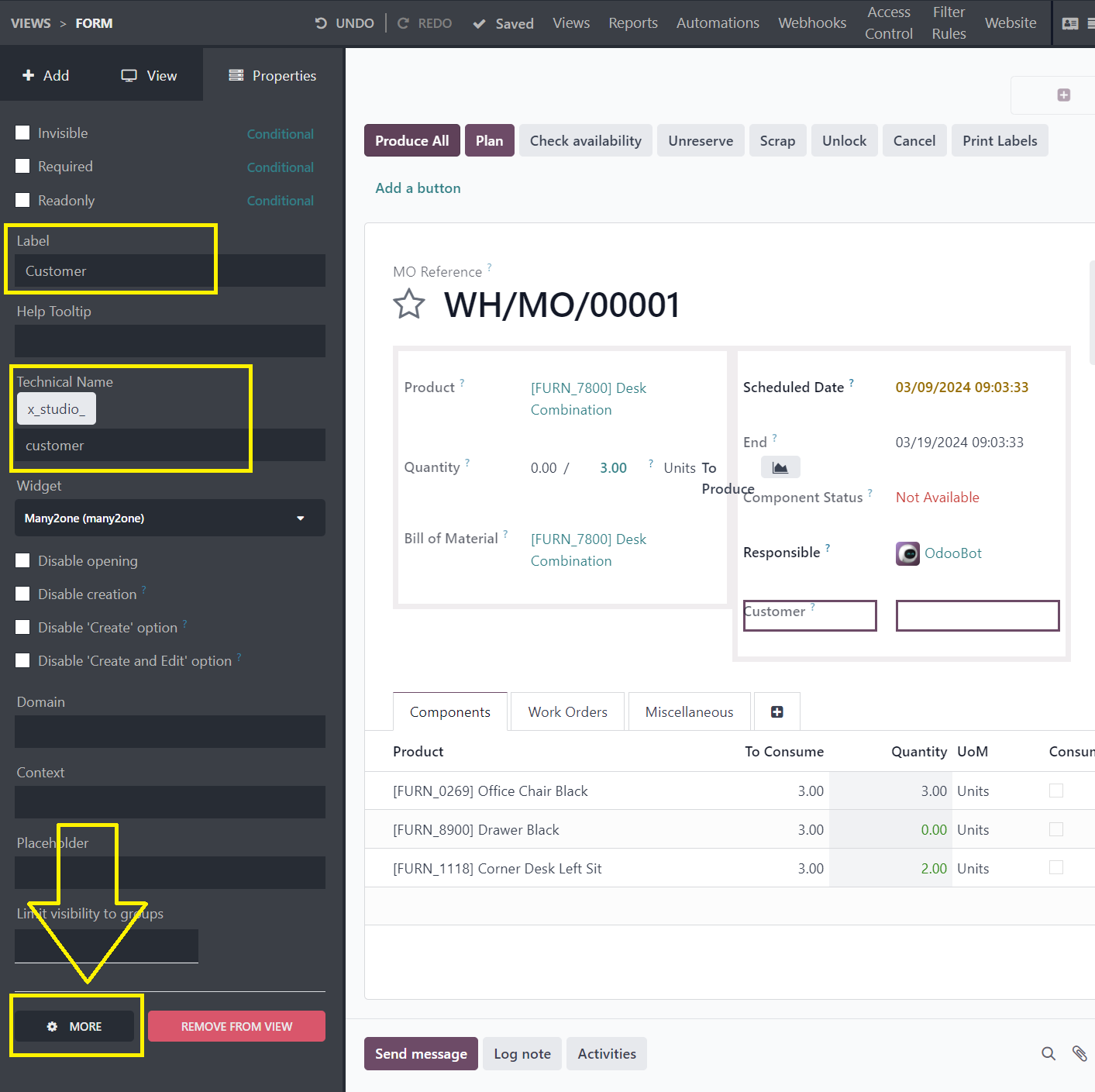Viewport: 1095px width, 1092px height.
Task: Switch to the Add tab in sidebar
Action: click(46, 75)
